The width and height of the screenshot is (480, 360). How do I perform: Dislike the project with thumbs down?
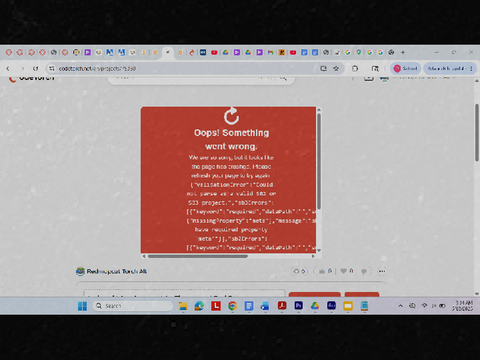coord(364,271)
